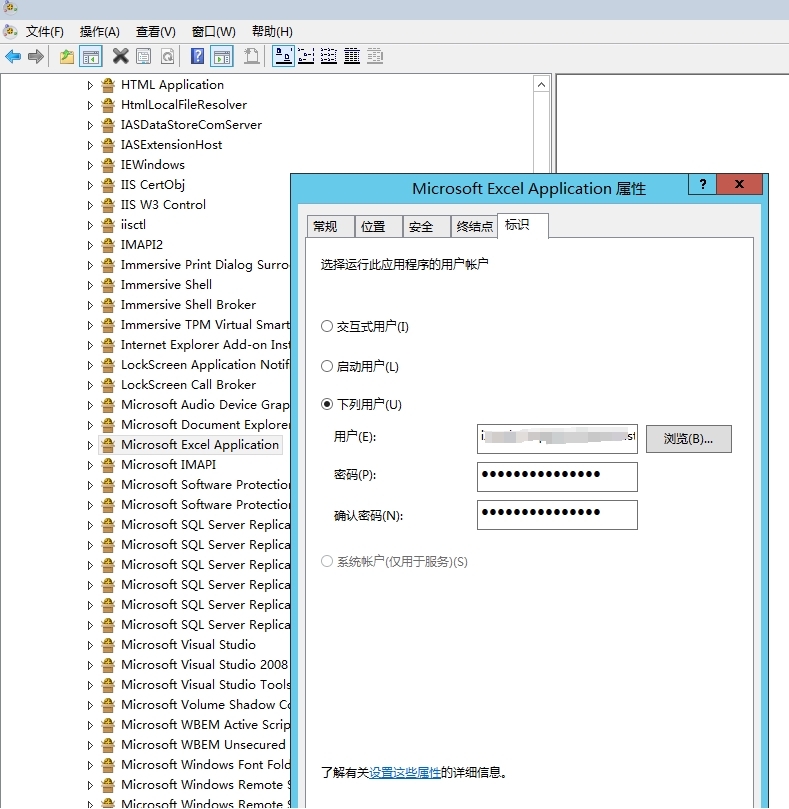Click the LockScreen Call Broker package icon
This screenshot has width=789, height=809.
[108, 385]
